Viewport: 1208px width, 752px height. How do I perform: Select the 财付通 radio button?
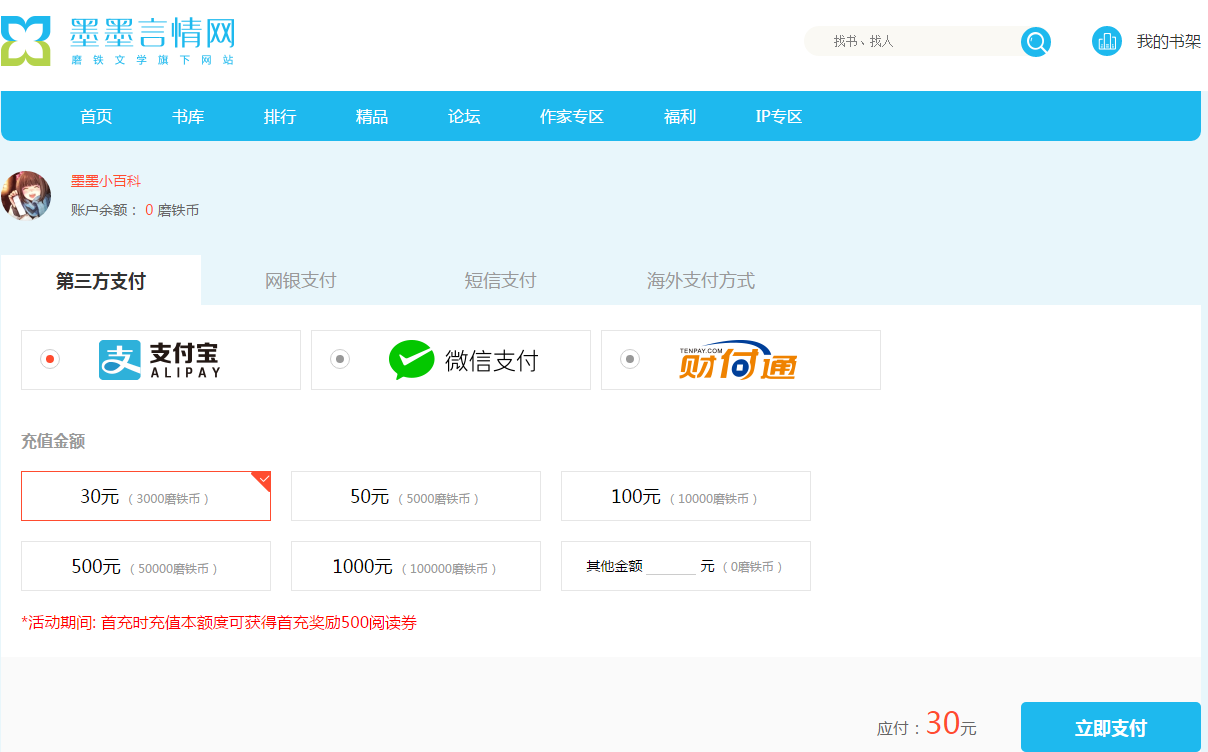630,359
